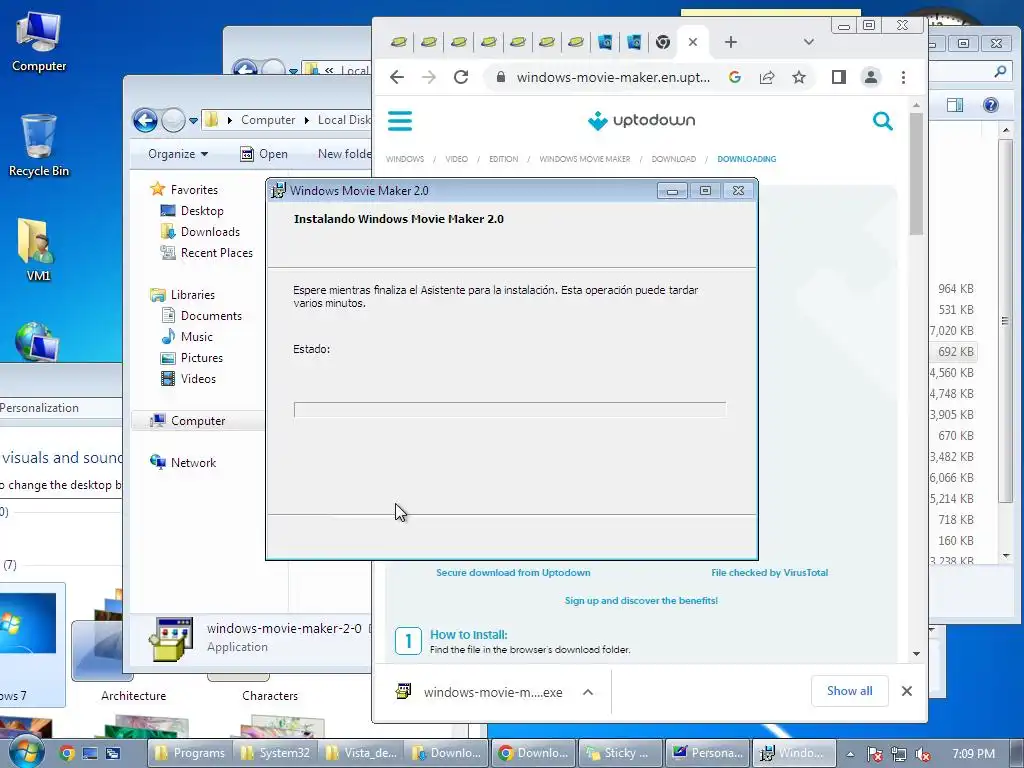Click the Google icon in address bar
The height and width of the screenshot is (768, 1024).
point(735,77)
